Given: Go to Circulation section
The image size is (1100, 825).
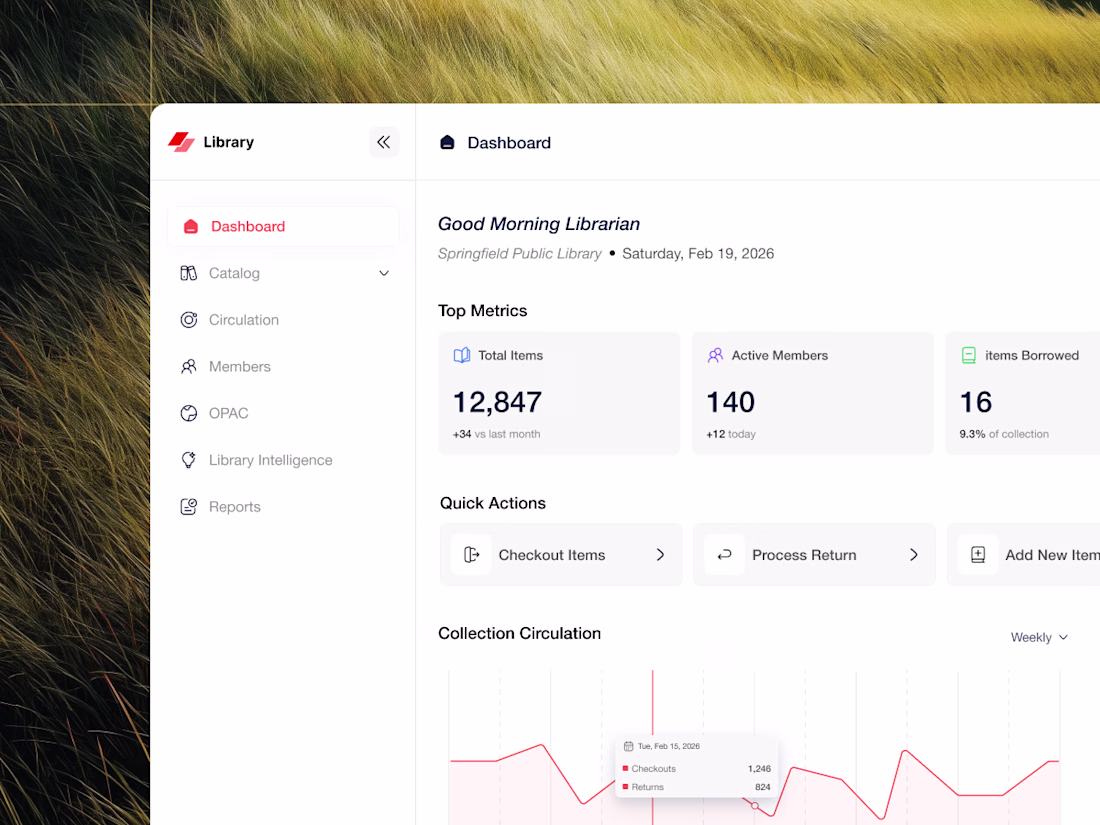Looking at the screenshot, I should pyautogui.click(x=283, y=320).
